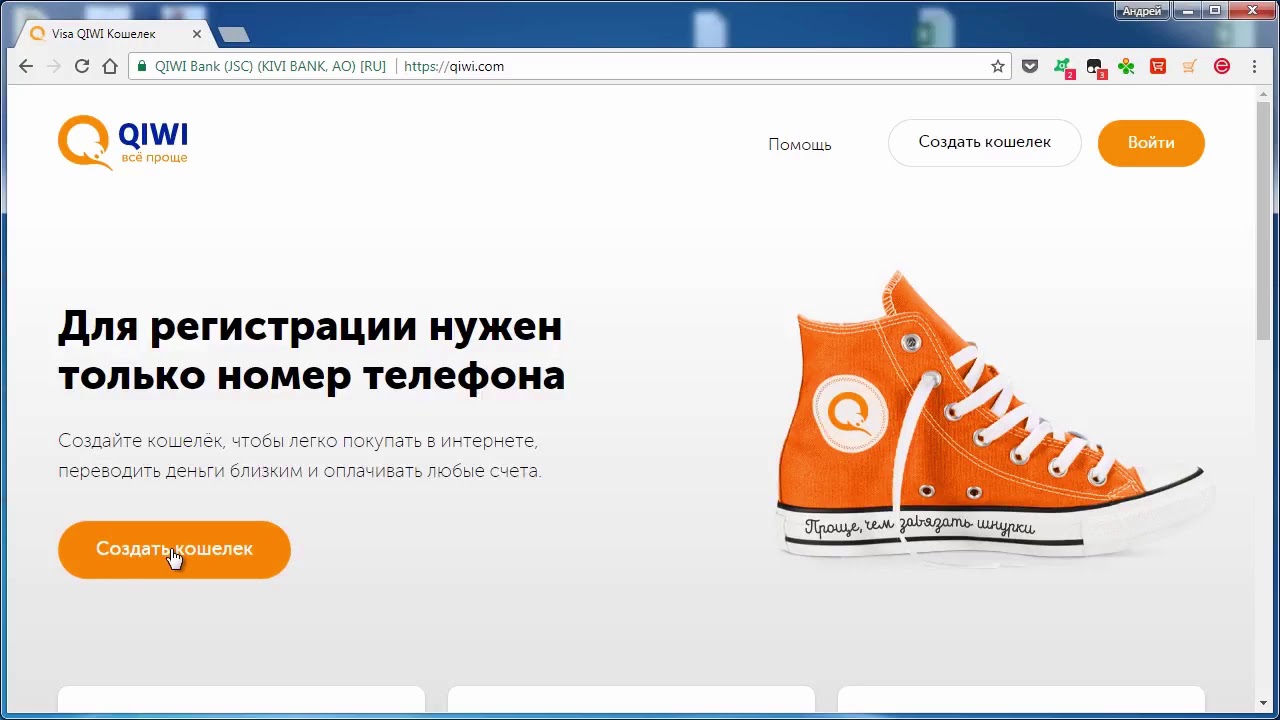Open the red circular 'e' extension
Viewport: 1280px width, 720px height.
click(x=1222, y=66)
